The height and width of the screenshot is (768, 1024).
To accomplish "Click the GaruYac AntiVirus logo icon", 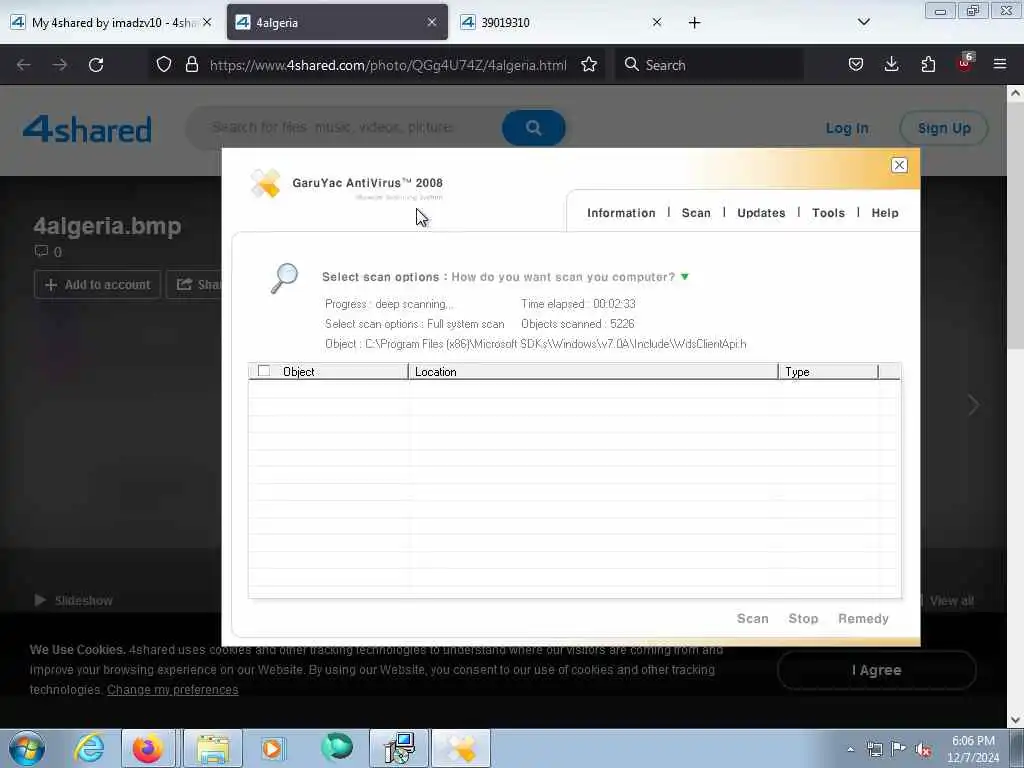I will [266, 184].
